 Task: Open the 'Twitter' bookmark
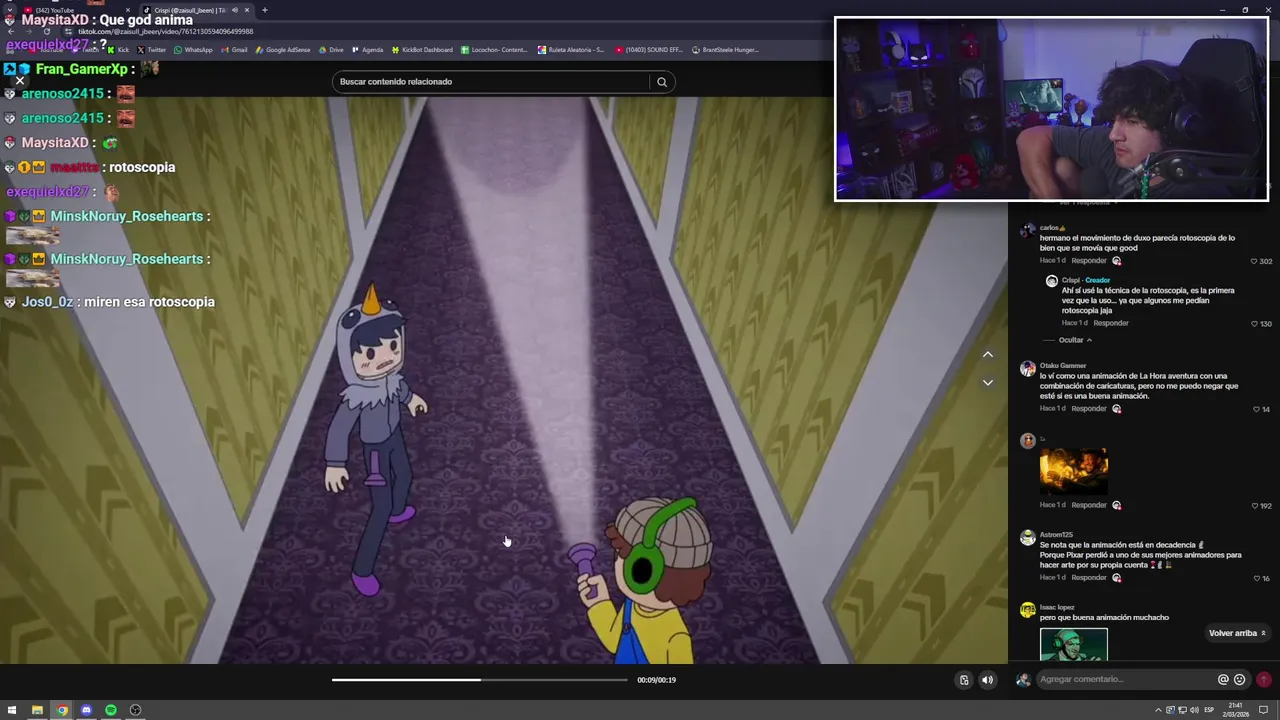[x=152, y=50]
